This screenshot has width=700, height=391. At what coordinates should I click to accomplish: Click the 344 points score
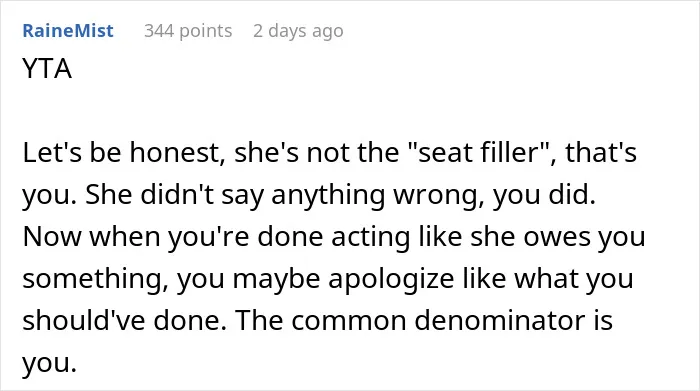pyautogui.click(x=188, y=31)
